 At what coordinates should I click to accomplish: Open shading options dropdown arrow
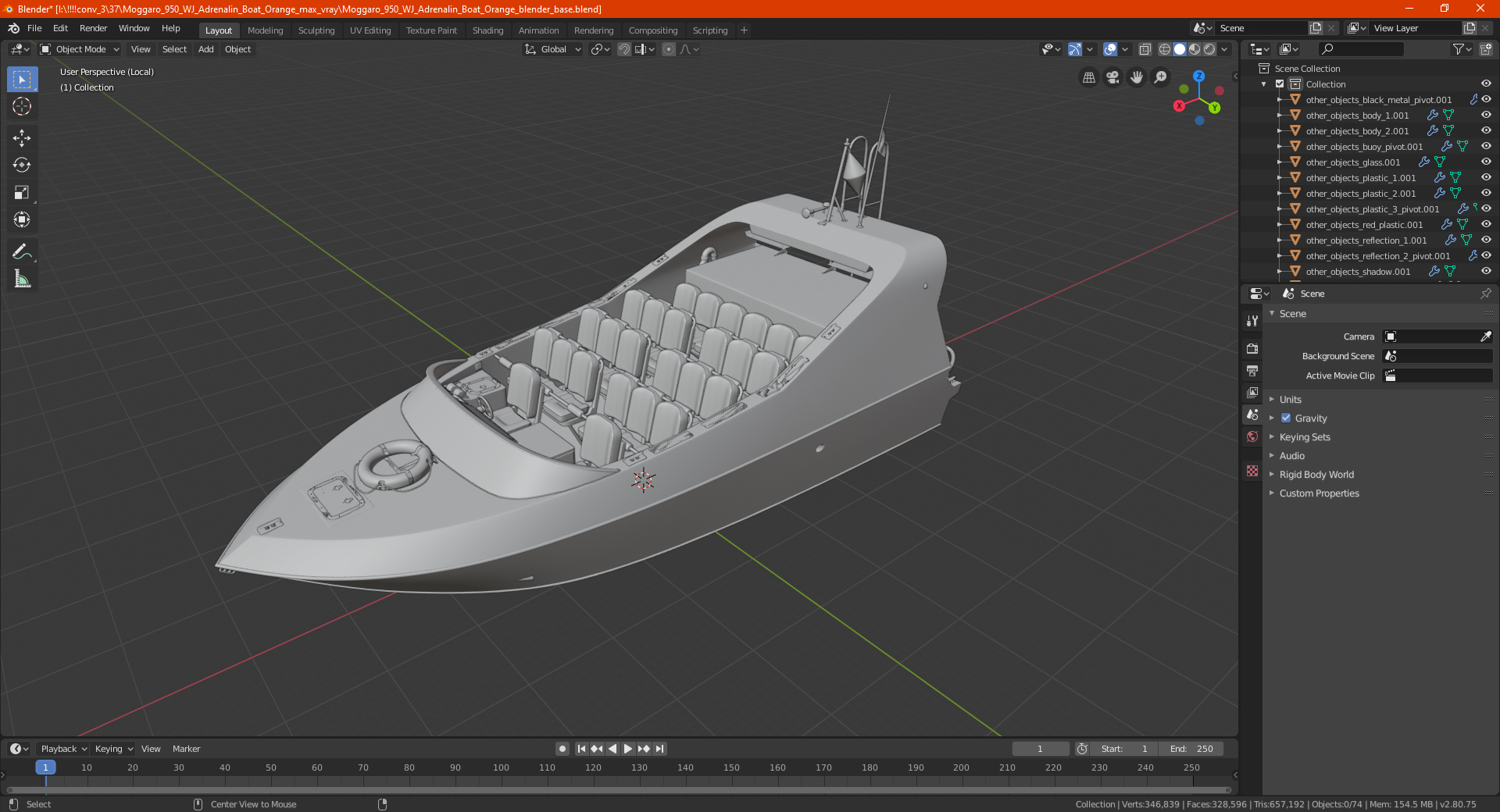[1225, 49]
